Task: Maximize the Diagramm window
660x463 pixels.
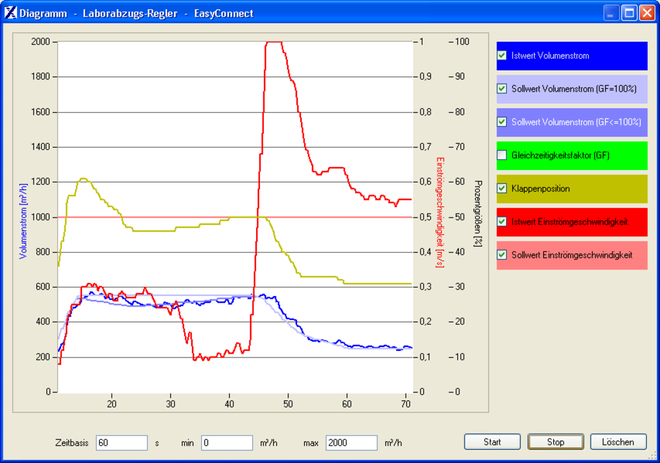Action: point(629,13)
